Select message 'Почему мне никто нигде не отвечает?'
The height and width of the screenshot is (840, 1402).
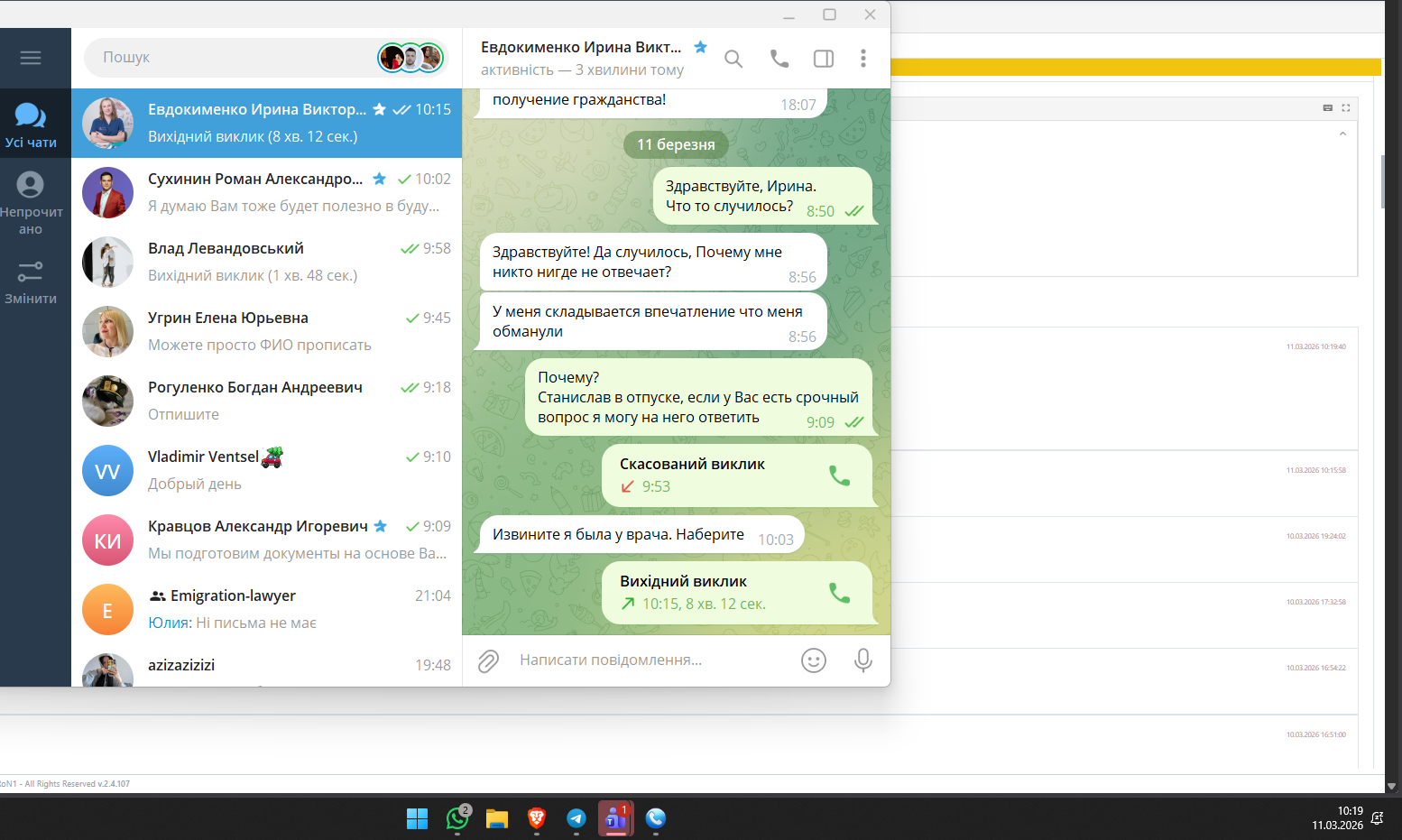point(654,263)
